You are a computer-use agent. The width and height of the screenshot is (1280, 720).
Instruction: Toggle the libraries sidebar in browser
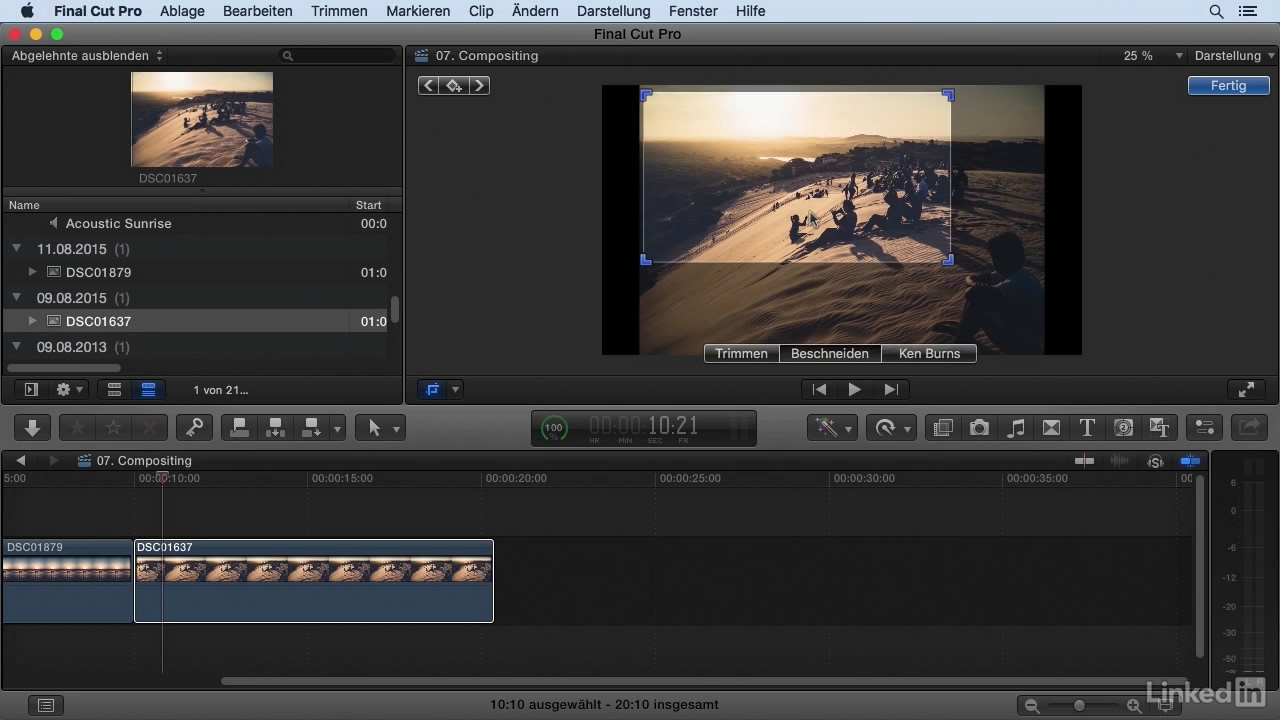pos(31,389)
